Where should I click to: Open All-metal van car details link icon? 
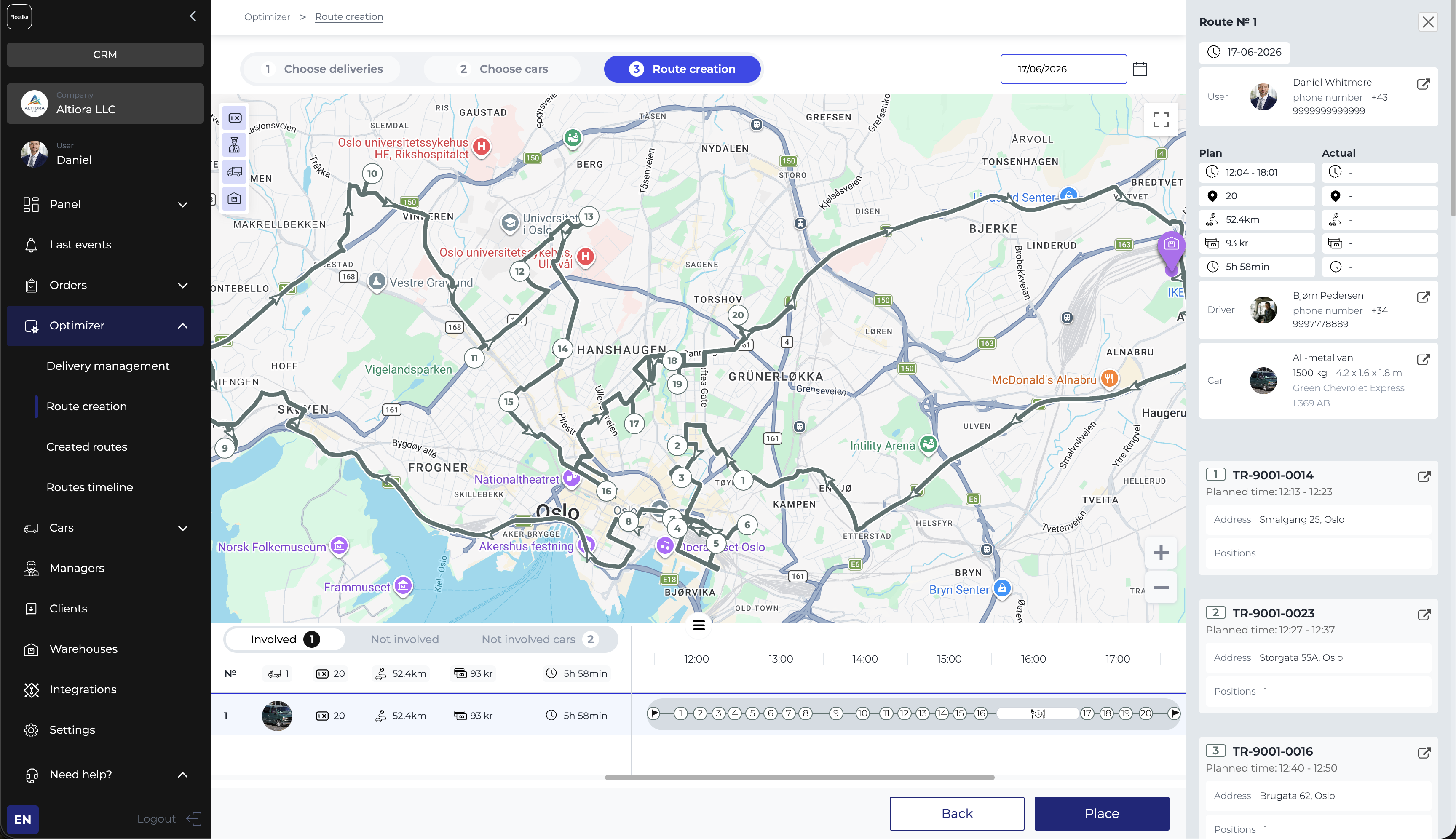coord(1423,360)
